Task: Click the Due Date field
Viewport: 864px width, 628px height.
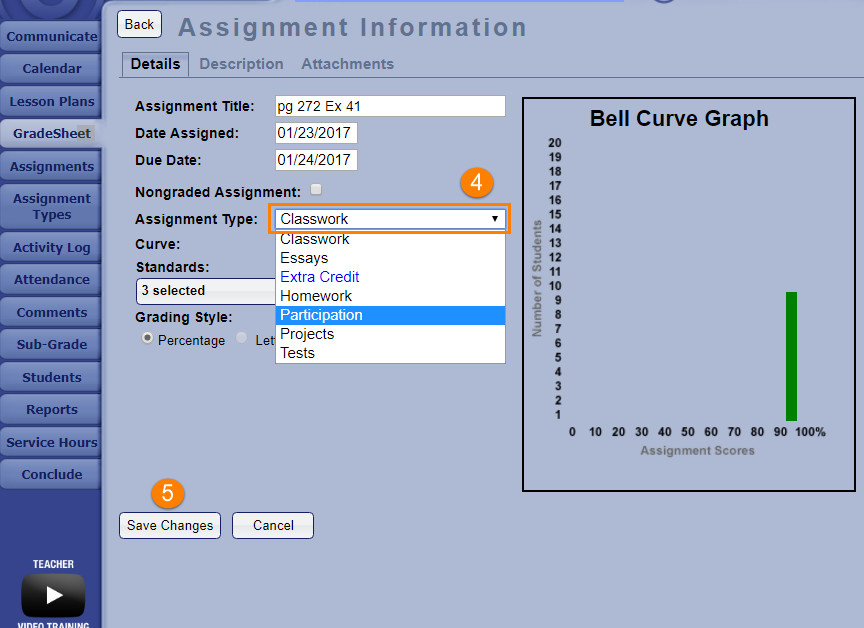Action: [x=315, y=160]
